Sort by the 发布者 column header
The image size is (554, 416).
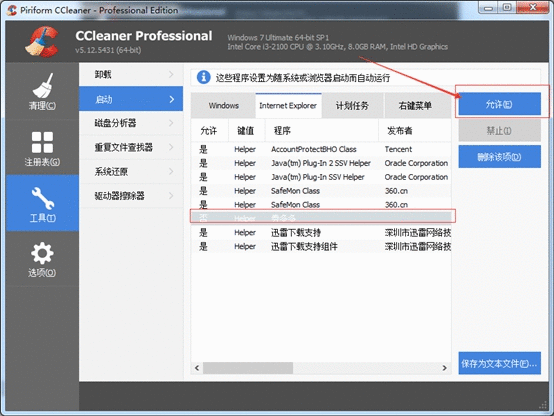415,131
